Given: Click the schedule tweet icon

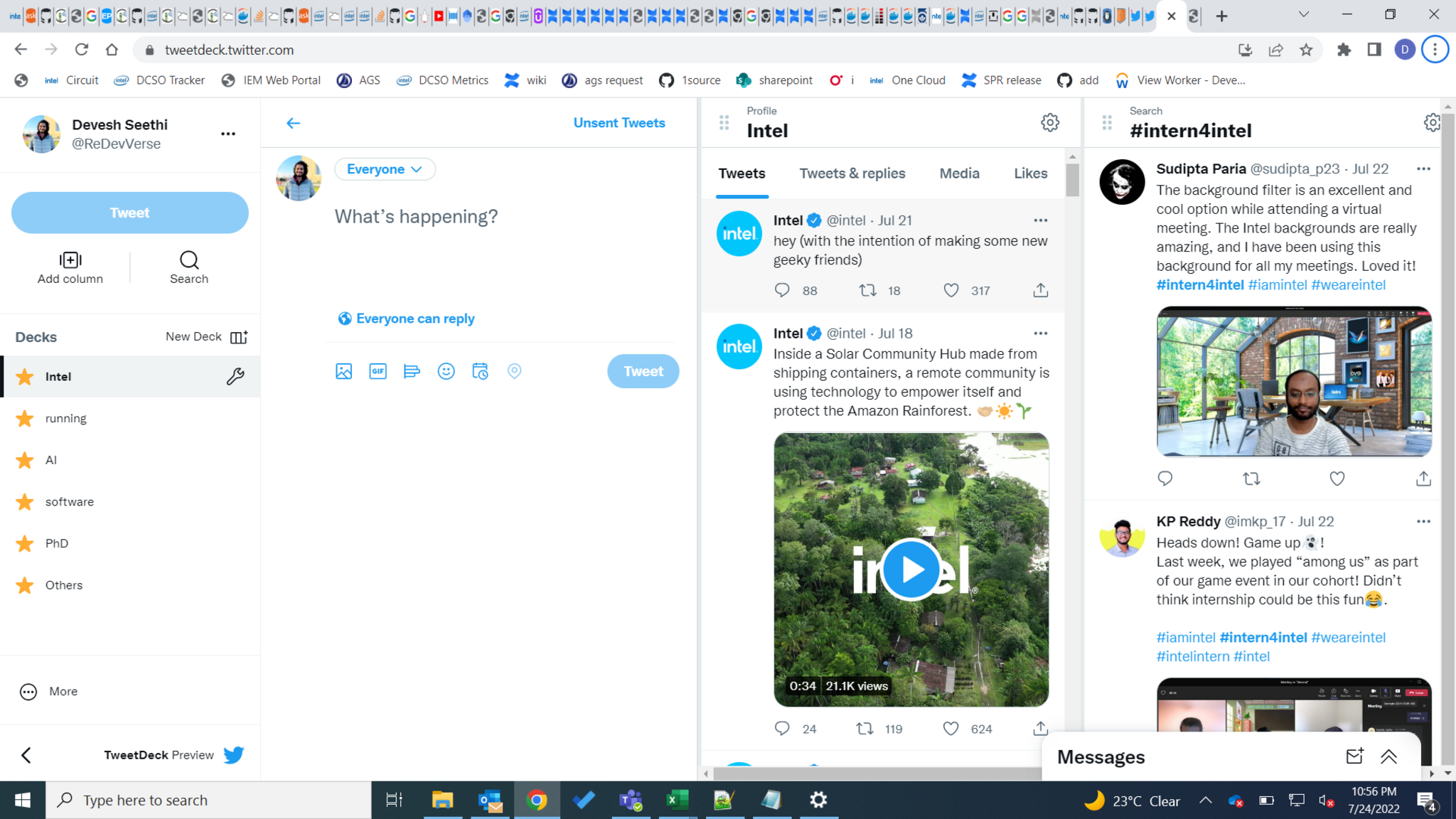Looking at the screenshot, I should (x=480, y=371).
